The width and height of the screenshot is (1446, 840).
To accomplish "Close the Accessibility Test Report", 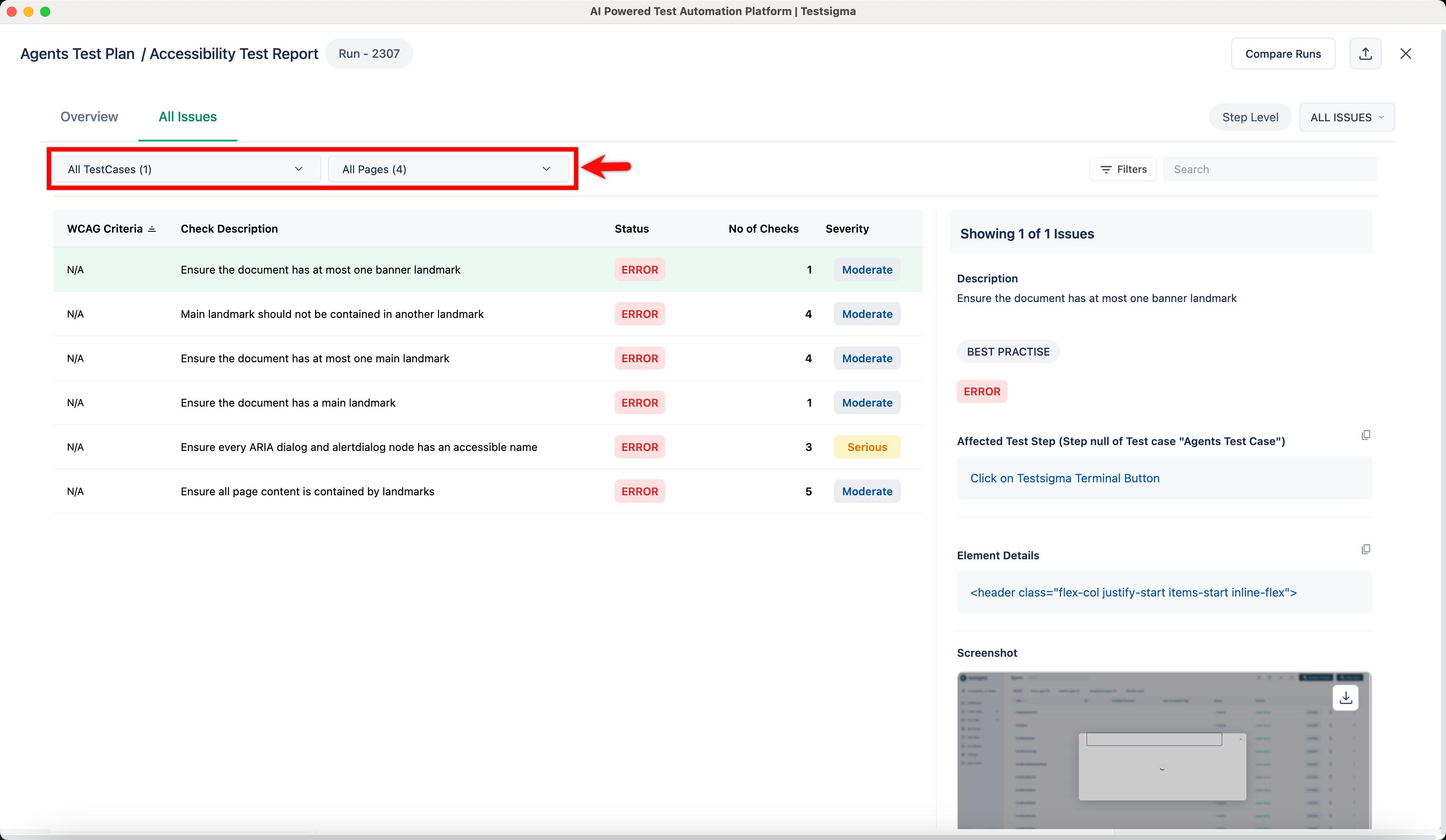I will click(x=1406, y=54).
